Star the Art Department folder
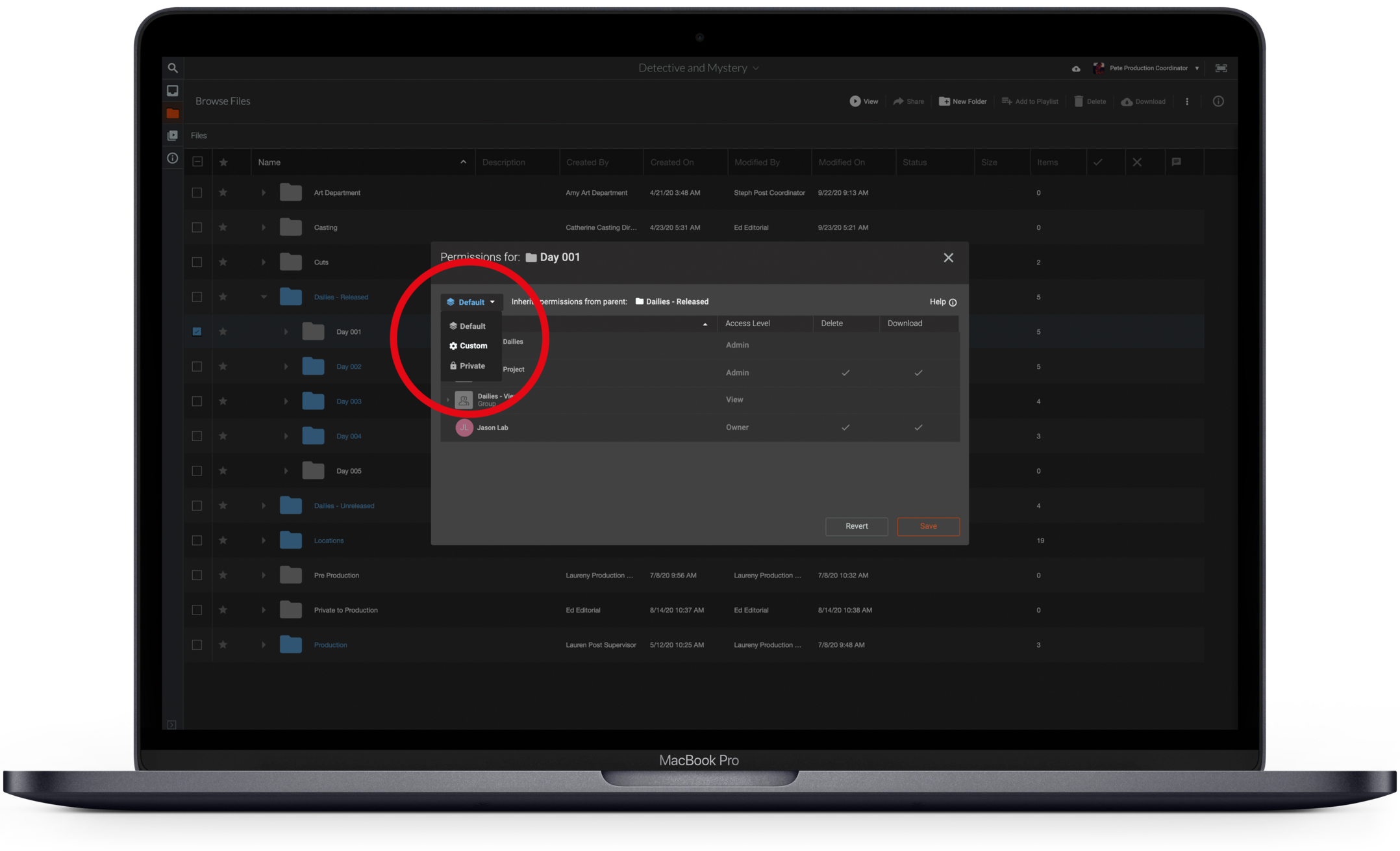The width and height of the screenshot is (1400, 851). pyautogui.click(x=223, y=193)
